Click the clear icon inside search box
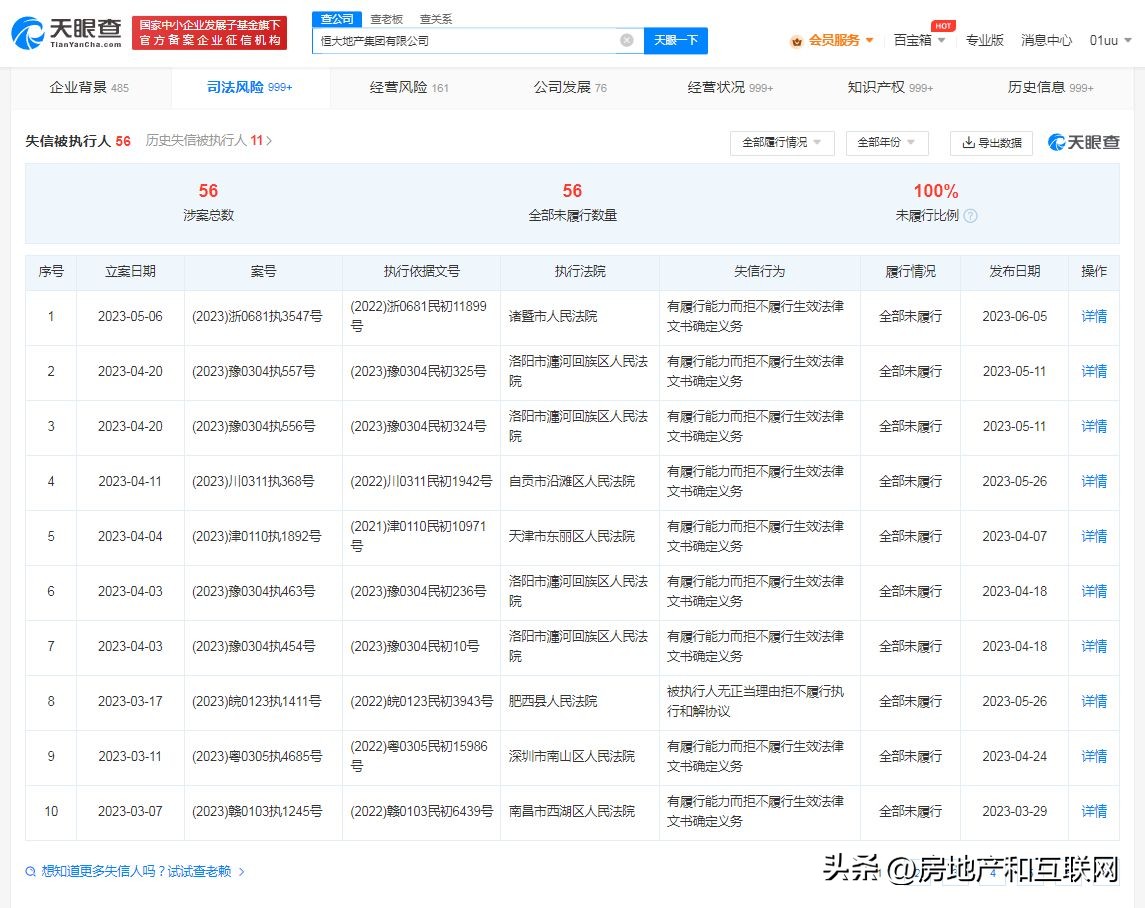 pyautogui.click(x=627, y=40)
